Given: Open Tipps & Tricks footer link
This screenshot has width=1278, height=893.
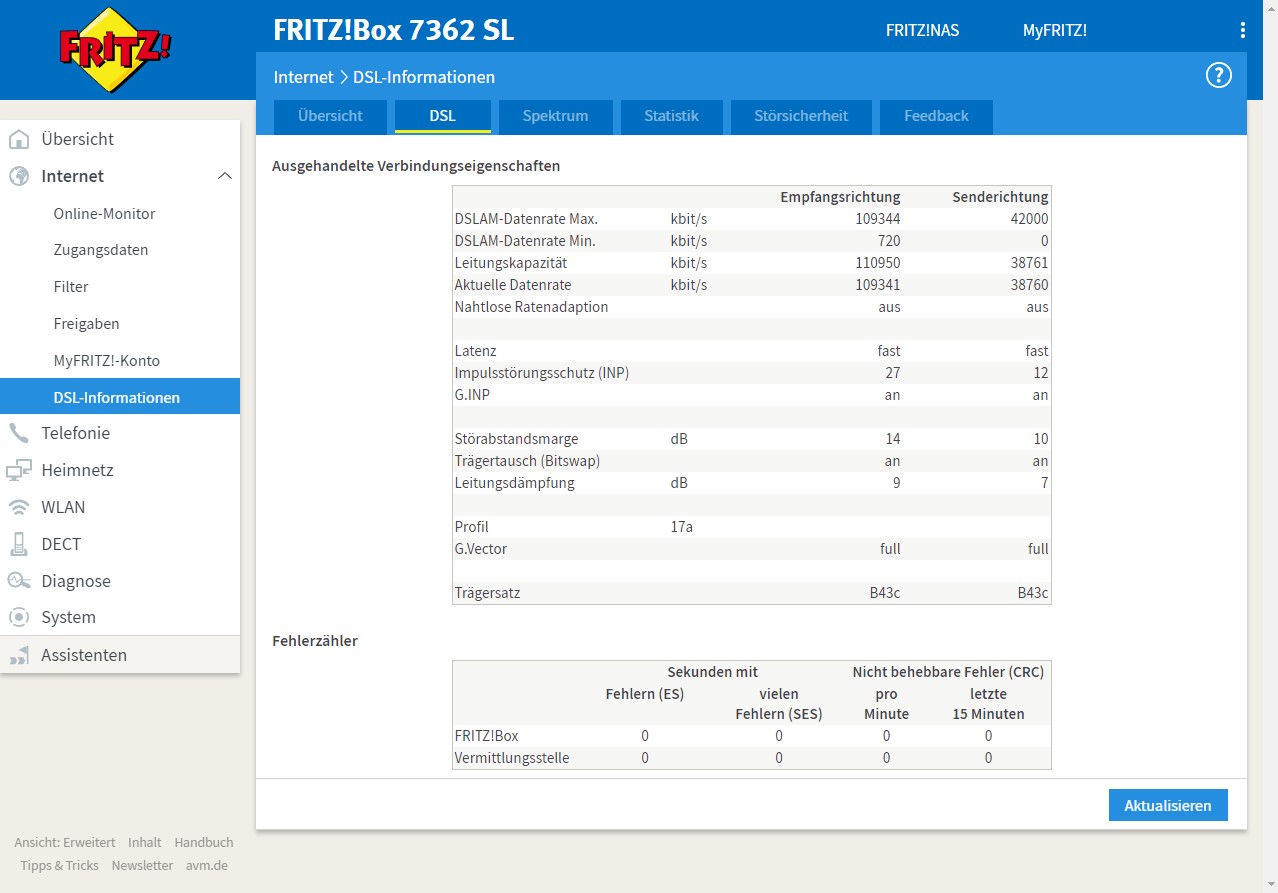Looking at the screenshot, I should pyautogui.click(x=60, y=865).
